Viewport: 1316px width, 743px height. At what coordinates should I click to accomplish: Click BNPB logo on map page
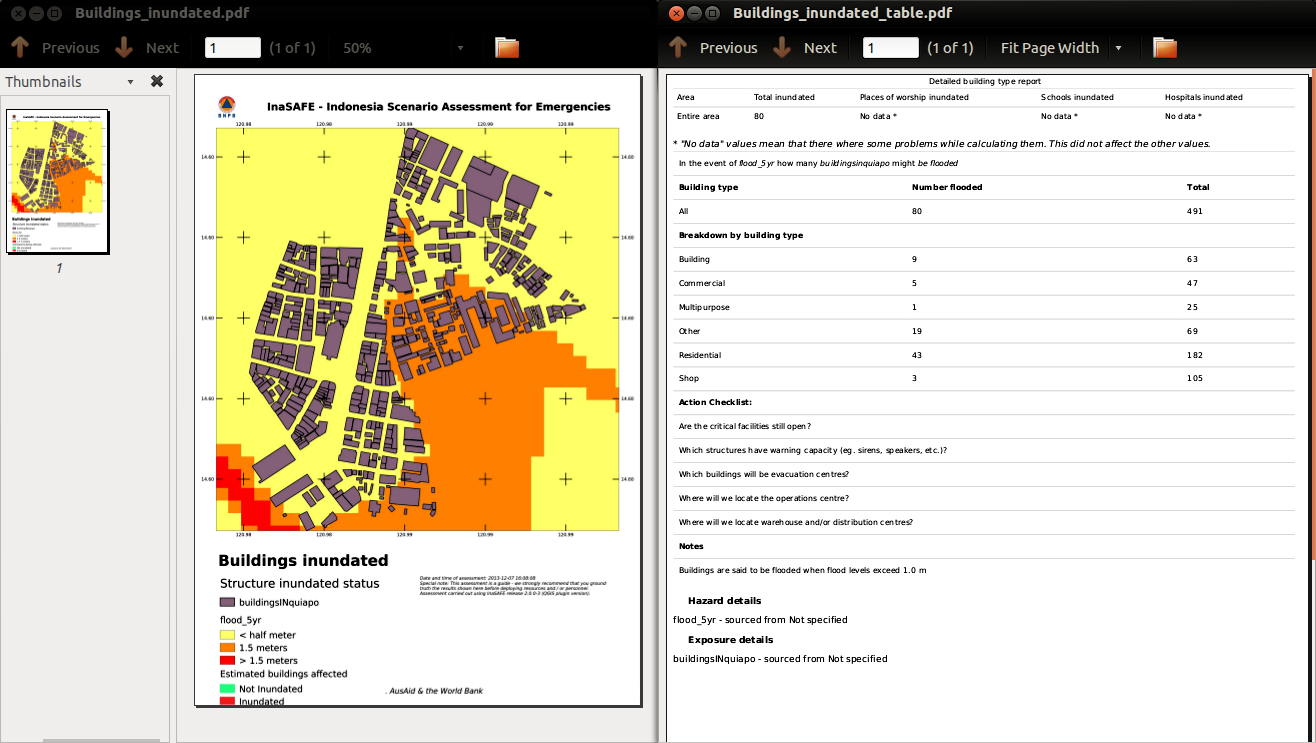coord(228,107)
